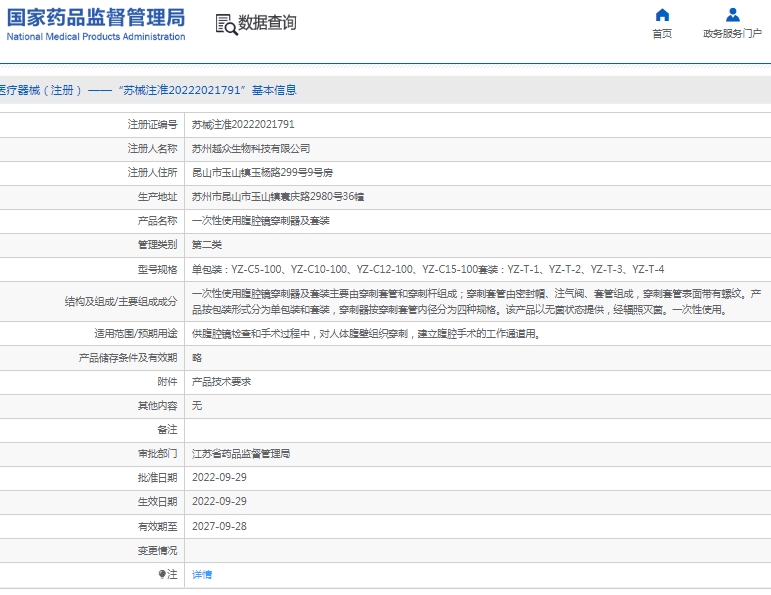Click the 适用范围/预期用途 label
Viewport: 771px width, 595px height.
[136, 334]
